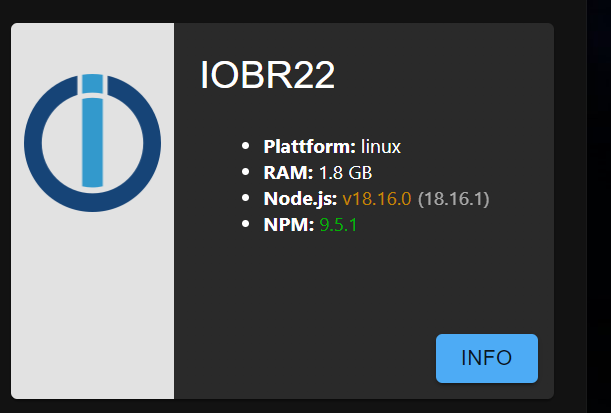
Task: Click the 'Plattform: linux' entry
Action: [332, 147]
